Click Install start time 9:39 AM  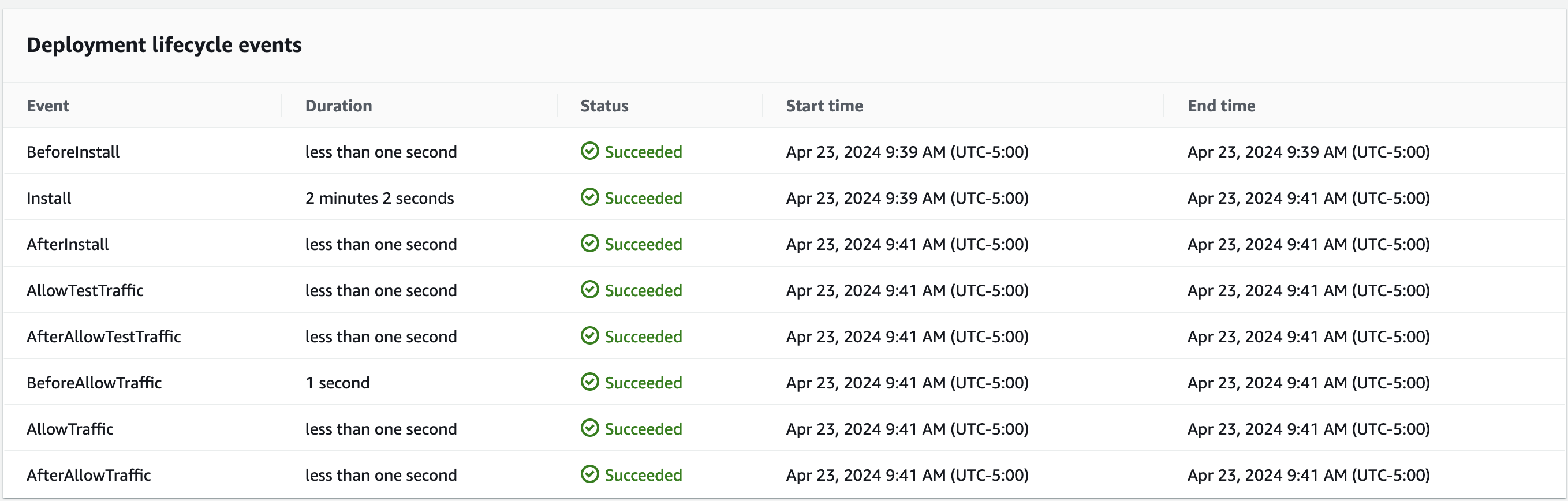coord(908,199)
